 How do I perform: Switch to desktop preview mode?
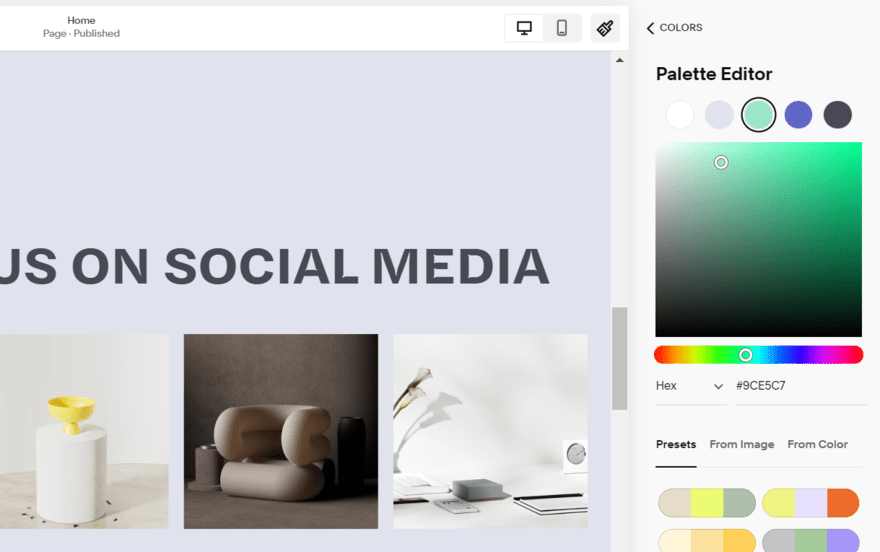524,28
